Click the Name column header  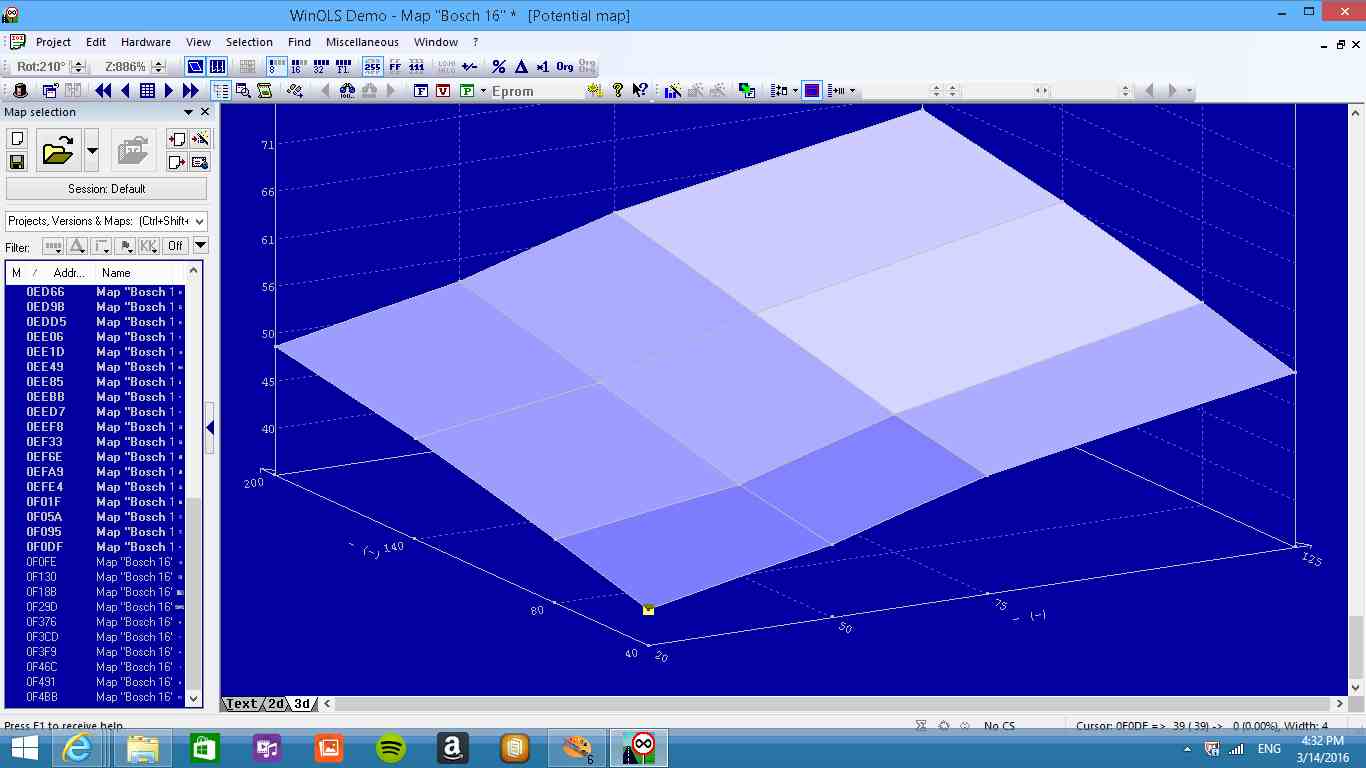(116, 272)
